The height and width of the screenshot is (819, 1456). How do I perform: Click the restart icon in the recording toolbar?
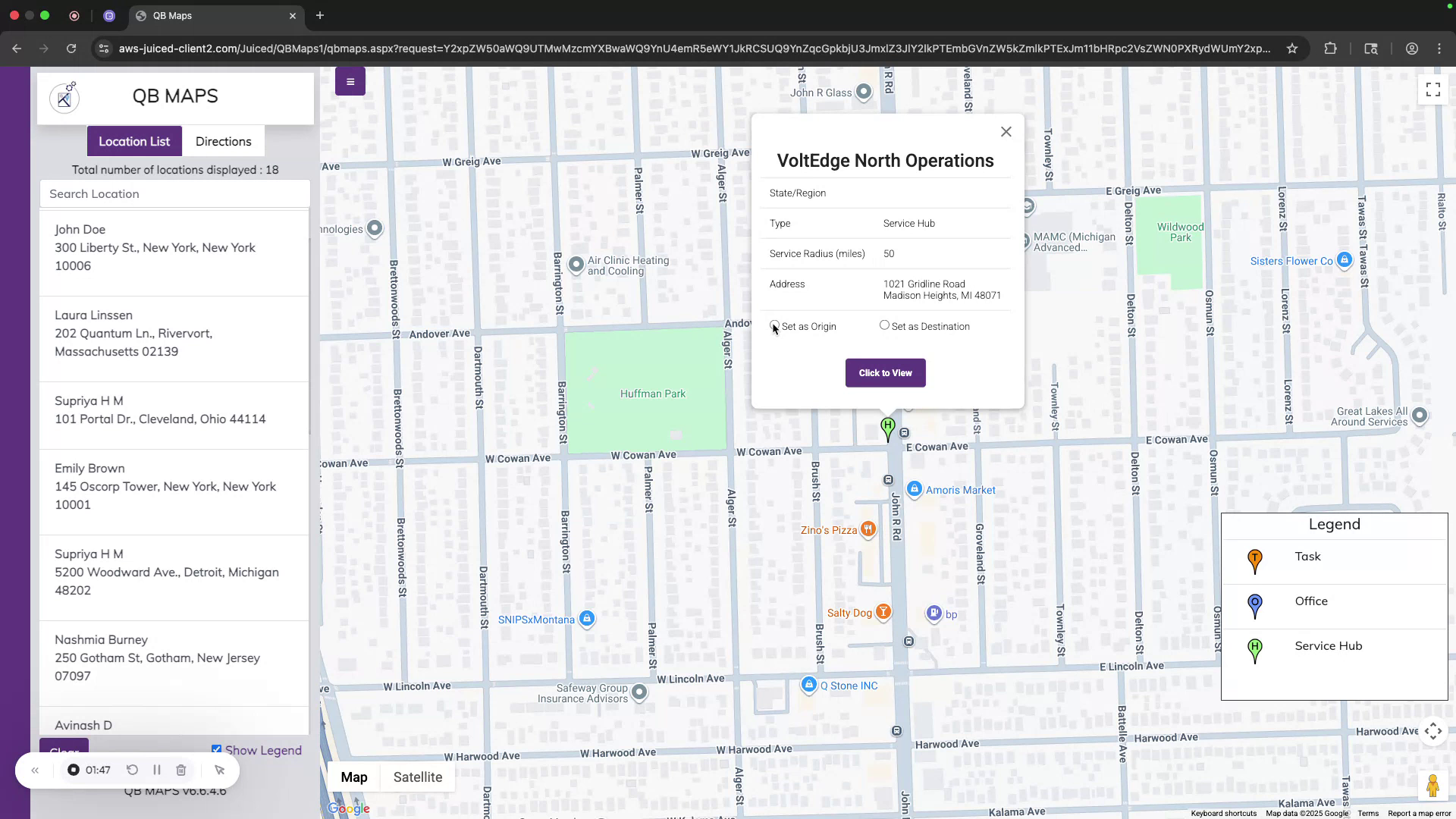coord(132,770)
